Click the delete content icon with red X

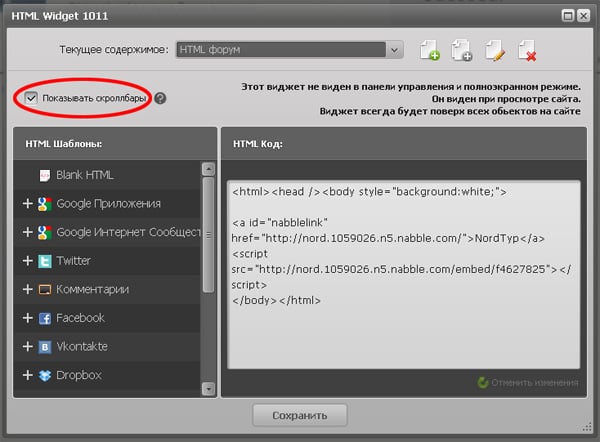click(526, 50)
